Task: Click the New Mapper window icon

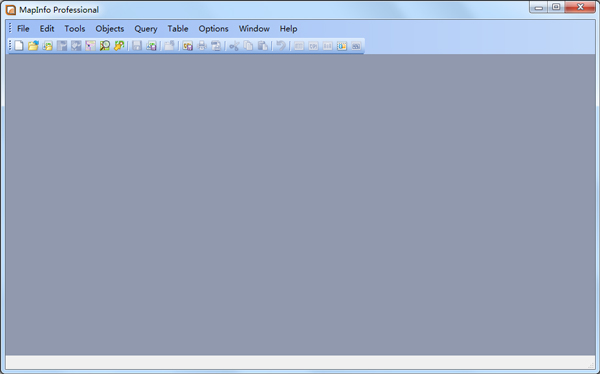Action: [x=313, y=46]
